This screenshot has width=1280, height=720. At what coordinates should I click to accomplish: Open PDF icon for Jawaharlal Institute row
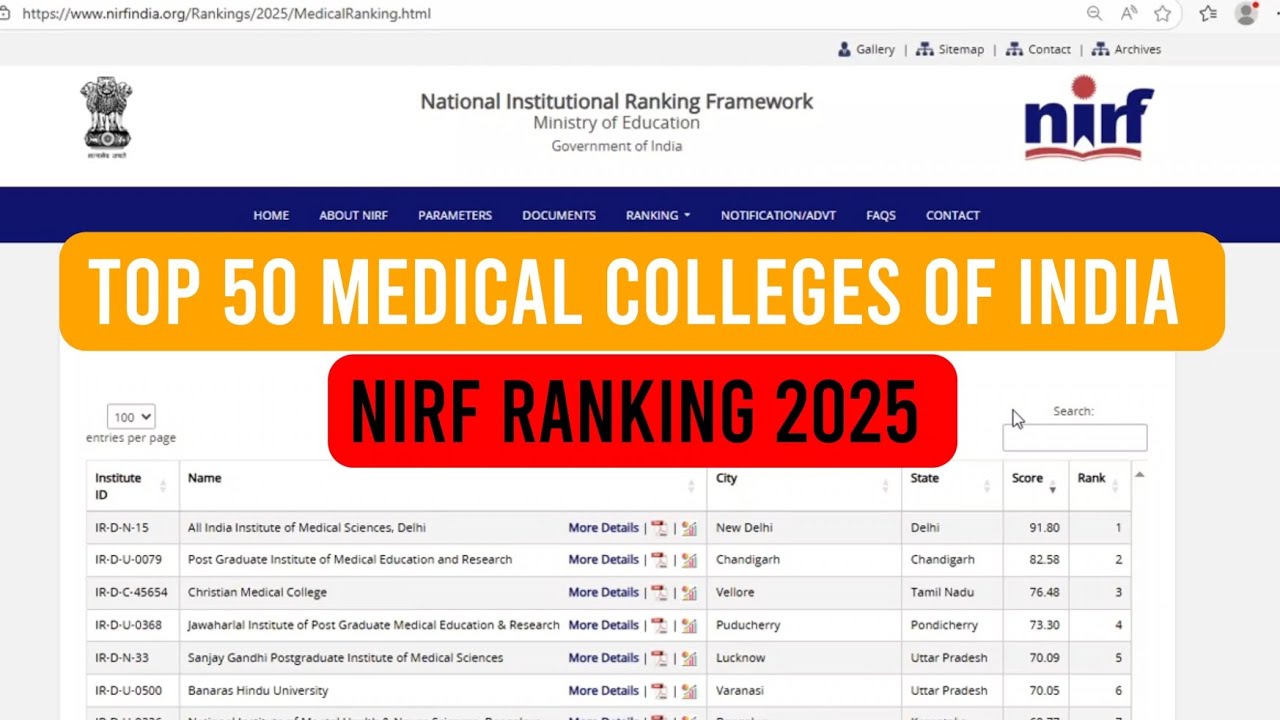click(x=659, y=625)
